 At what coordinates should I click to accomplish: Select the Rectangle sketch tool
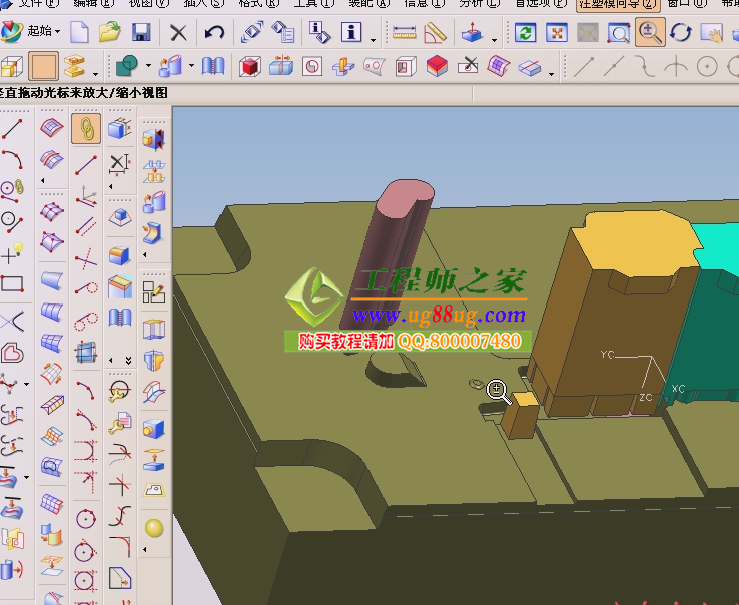12,284
